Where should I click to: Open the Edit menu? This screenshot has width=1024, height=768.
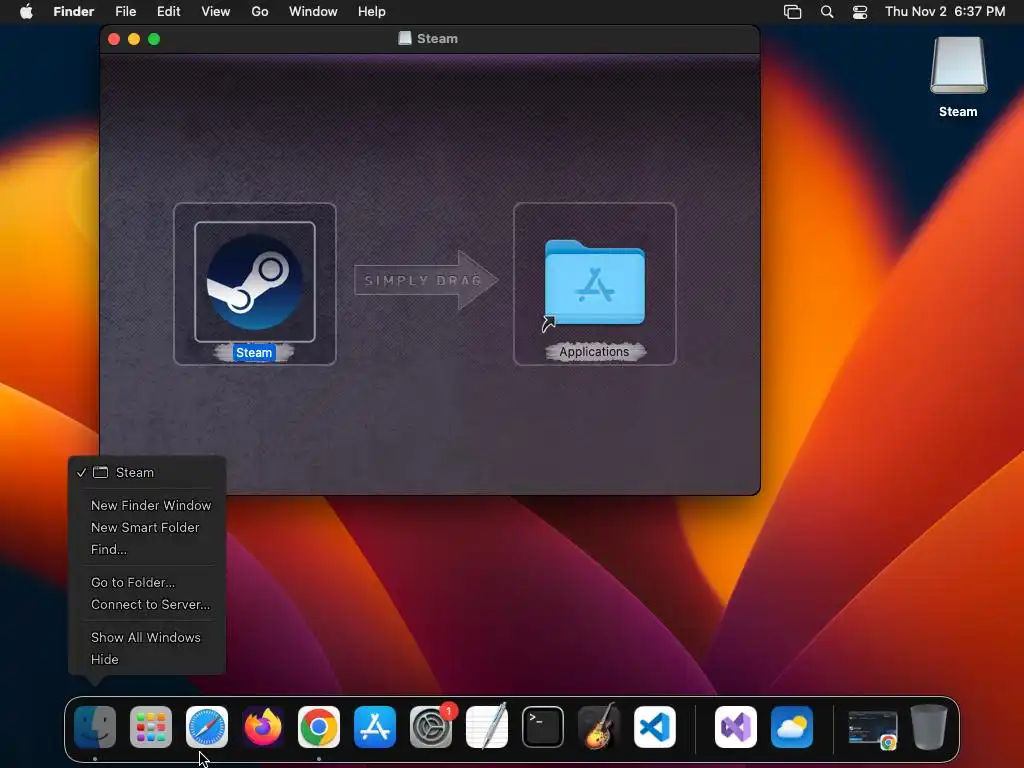pos(168,12)
